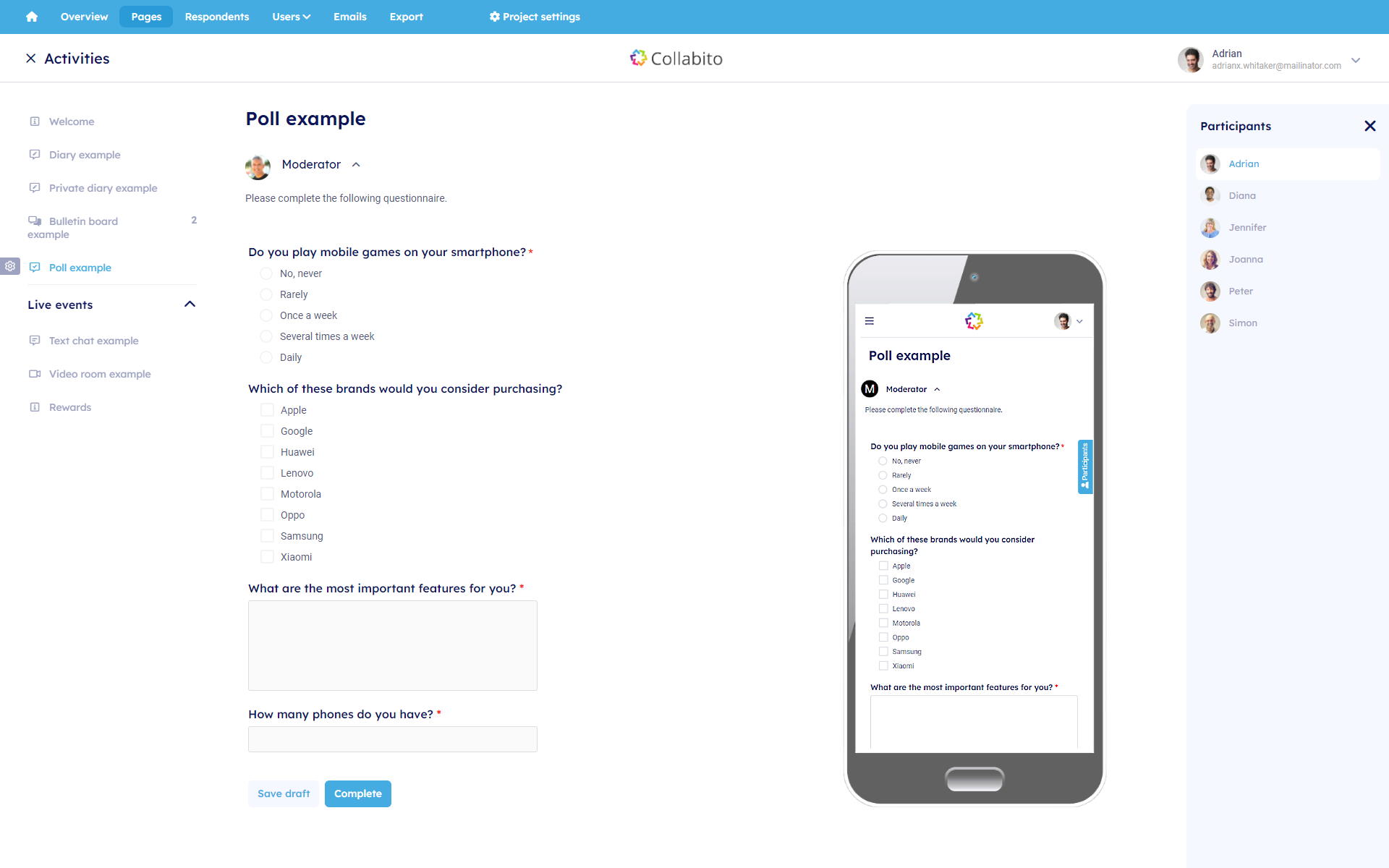Click the Pages navigation icon
The height and width of the screenshot is (868, 1389).
point(145,17)
